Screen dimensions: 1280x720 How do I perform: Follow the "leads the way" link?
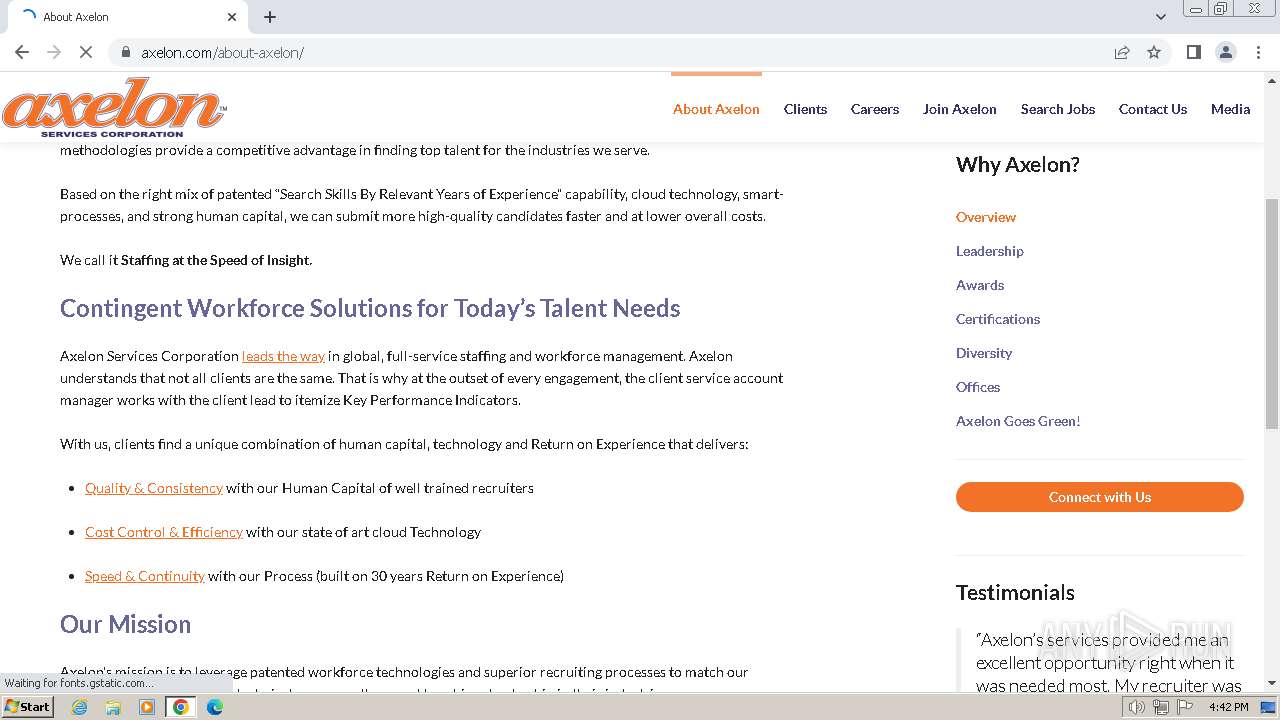point(283,356)
